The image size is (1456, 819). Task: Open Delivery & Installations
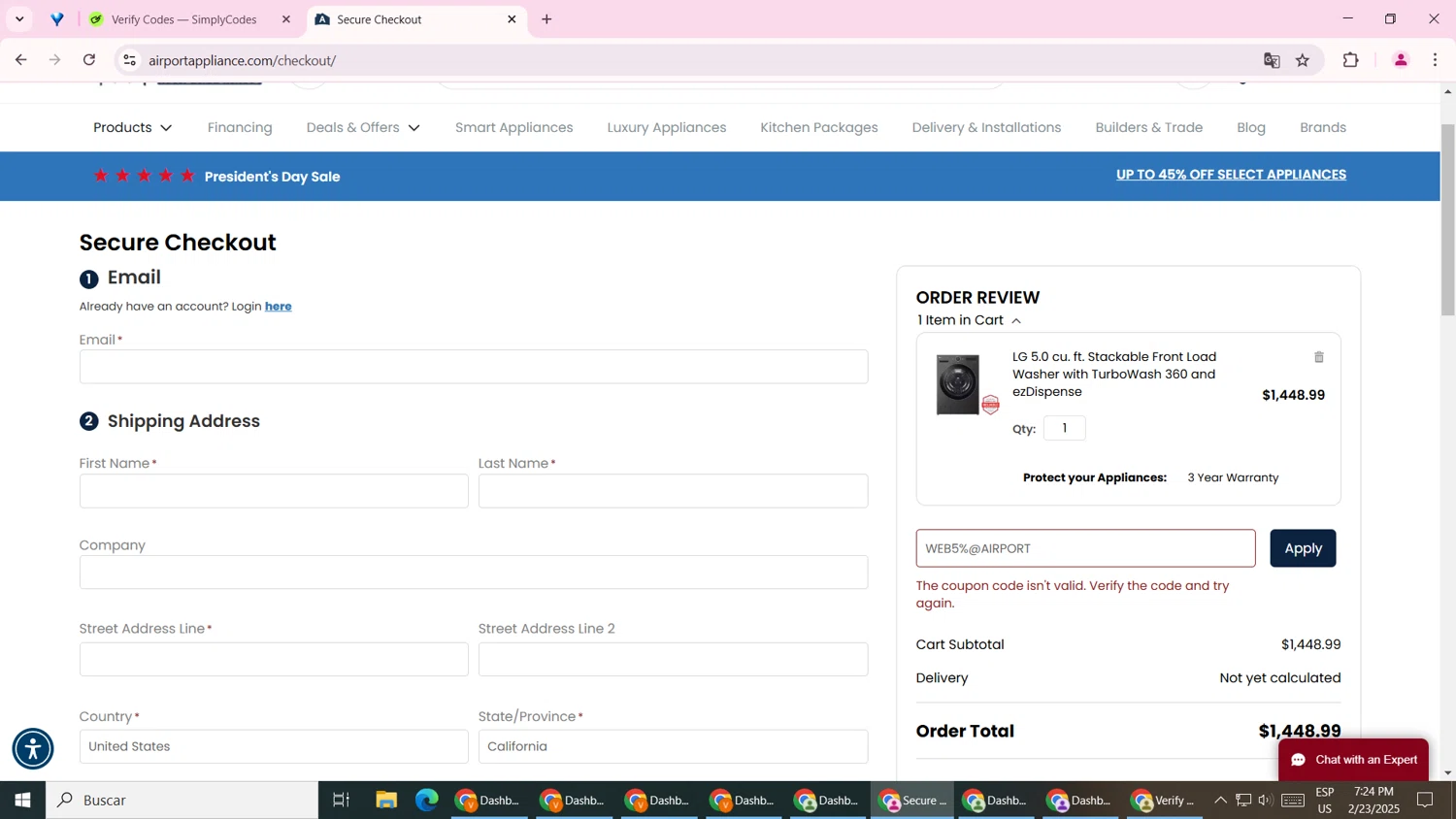pyautogui.click(x=986, y=128)
